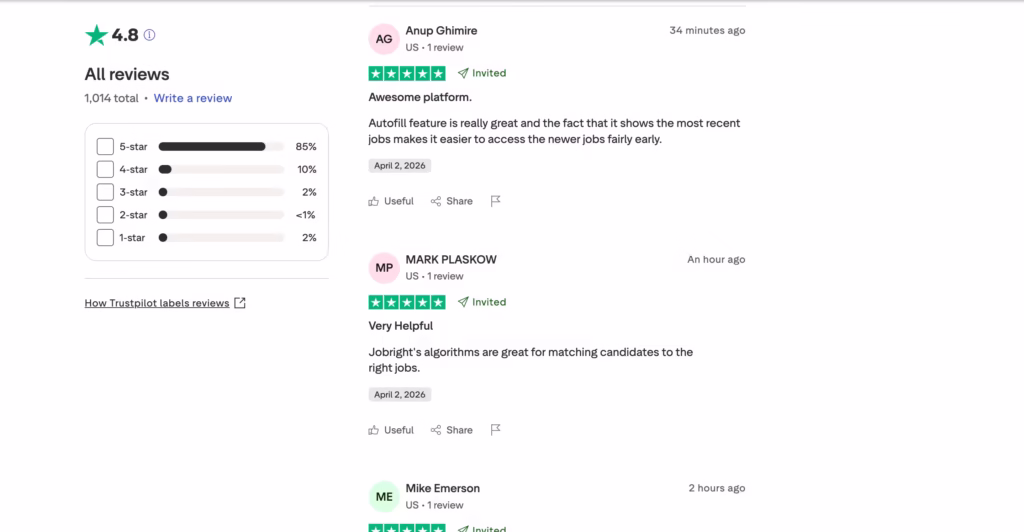Share Mark Plaskow's review
Screen dimensions: 1024x532
pos(452,430)
